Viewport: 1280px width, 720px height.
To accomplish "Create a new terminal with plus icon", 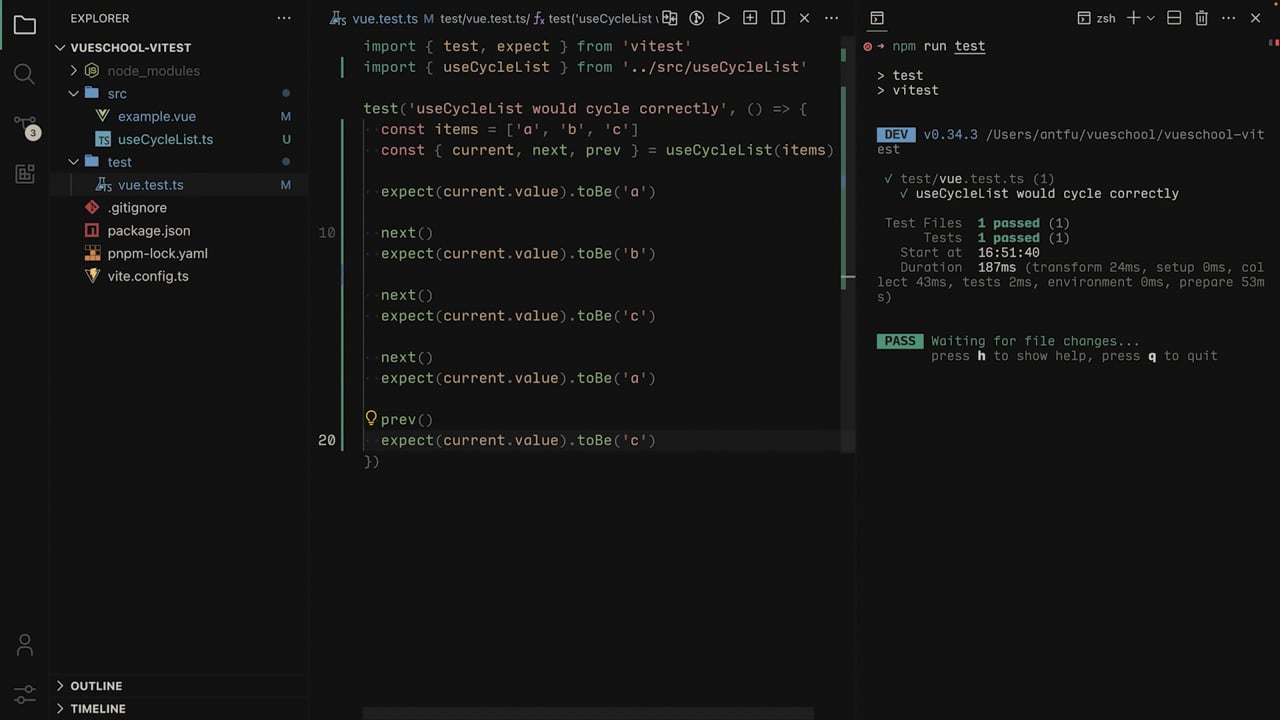I will [x=1133, y=18].
